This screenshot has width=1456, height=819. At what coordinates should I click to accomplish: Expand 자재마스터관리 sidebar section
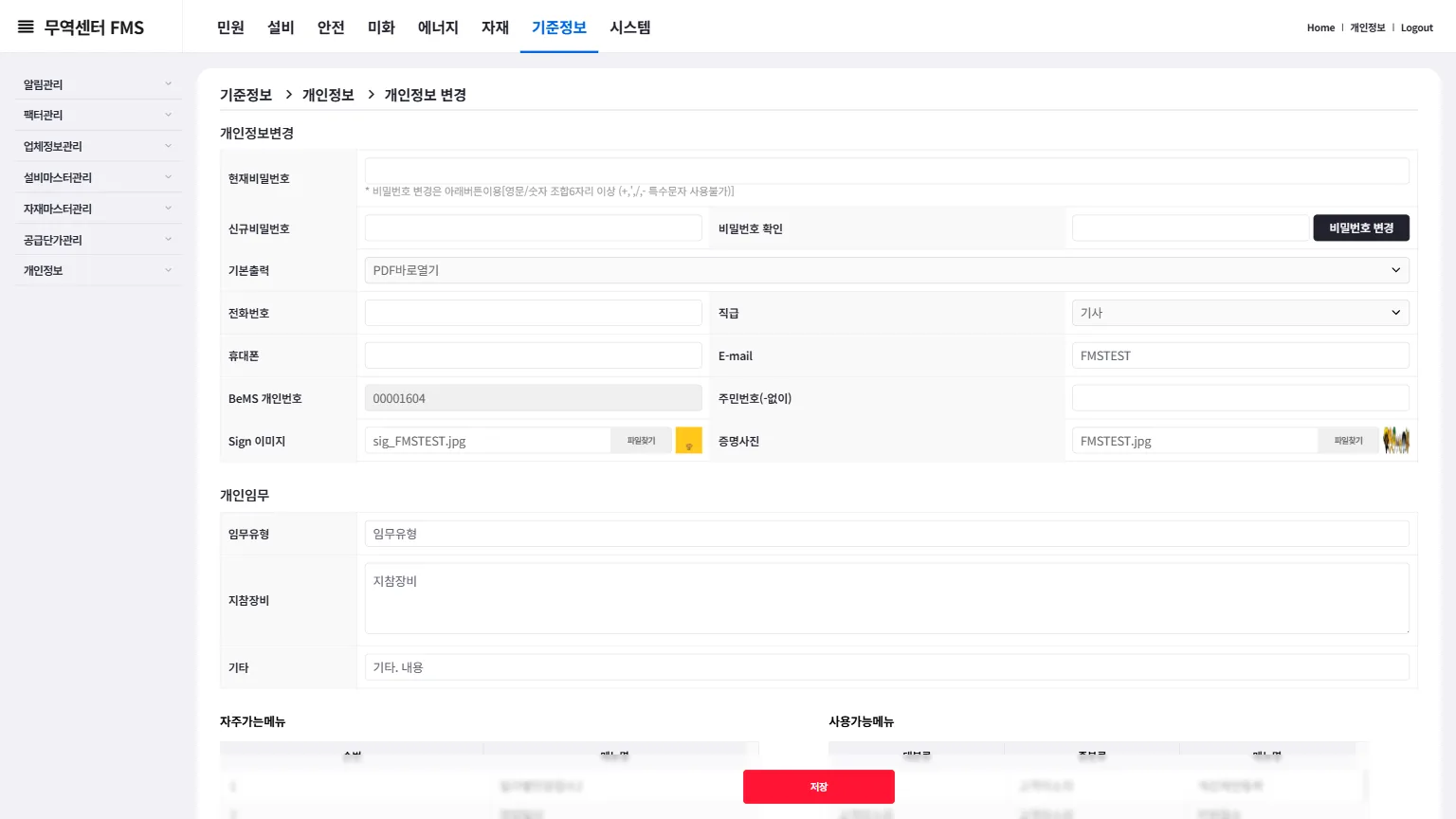click(98, 209)
